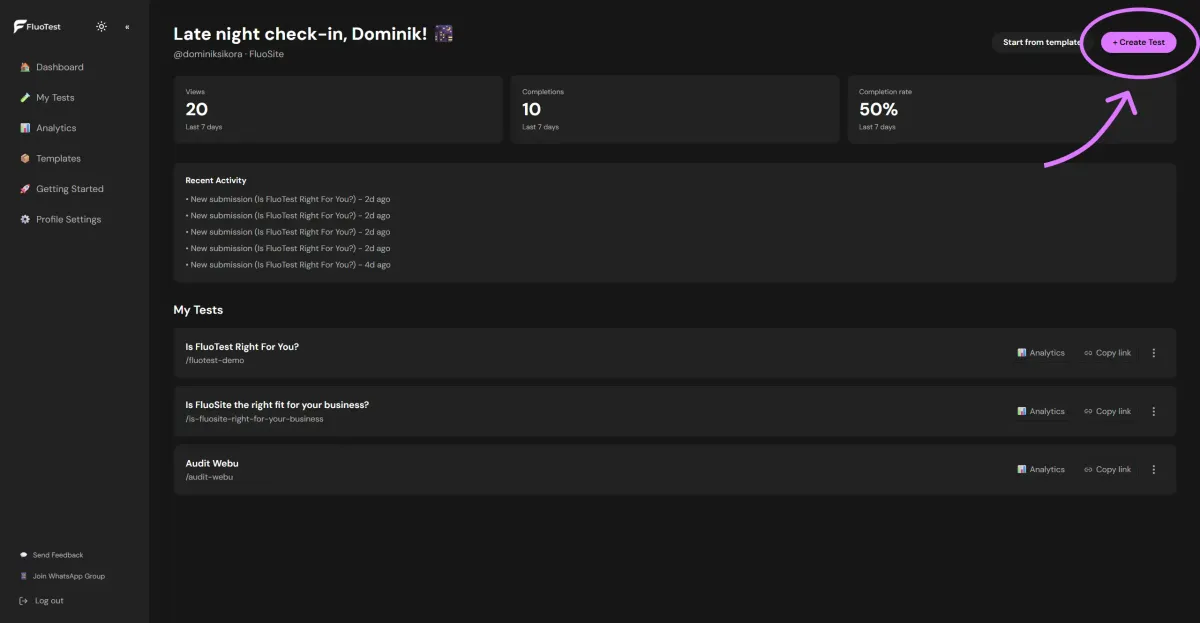Click the Send Feedback speech bubble icon
Viewport: 1200px width, 623px height.
pos(24,555)
